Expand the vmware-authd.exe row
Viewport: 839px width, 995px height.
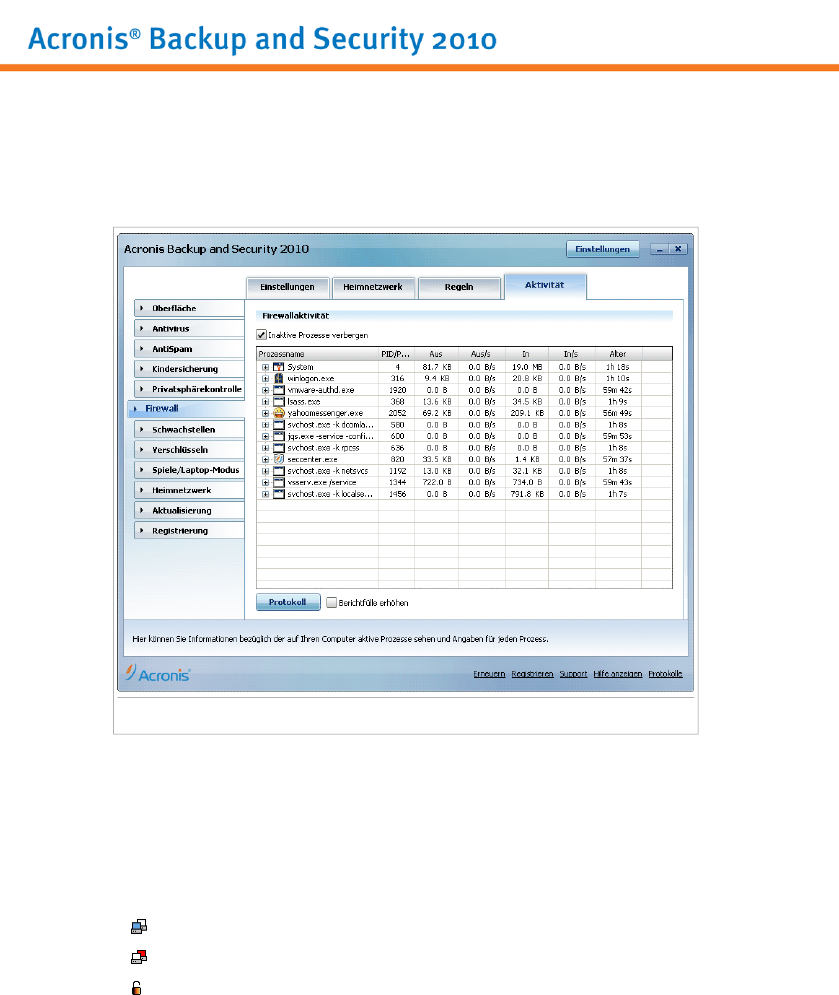[x=265, y=390]
